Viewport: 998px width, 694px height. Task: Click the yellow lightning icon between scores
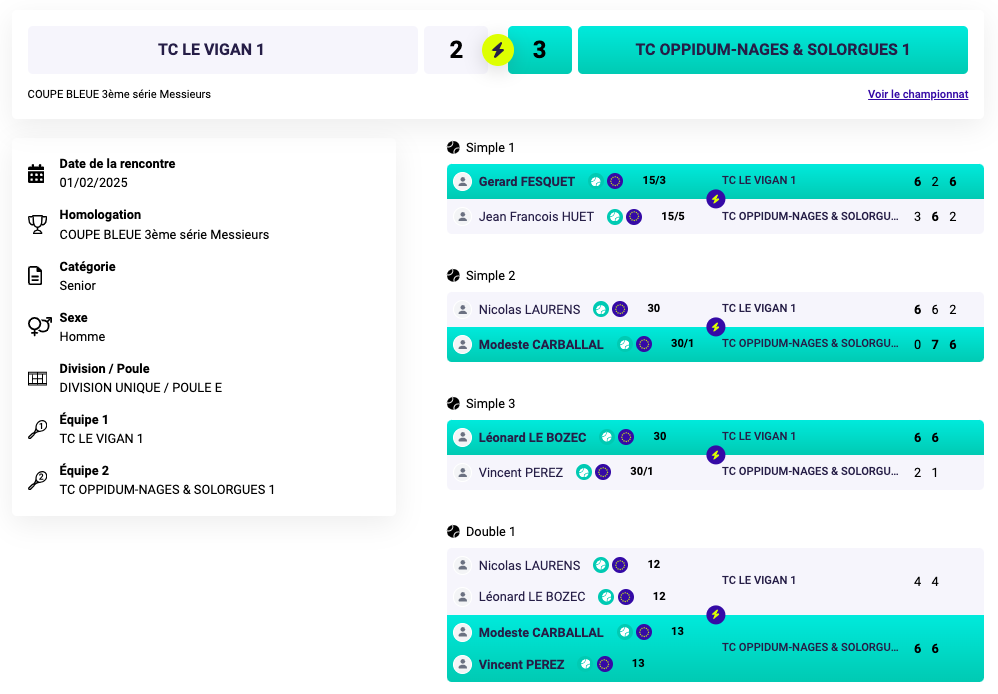[x=498, y=50]
